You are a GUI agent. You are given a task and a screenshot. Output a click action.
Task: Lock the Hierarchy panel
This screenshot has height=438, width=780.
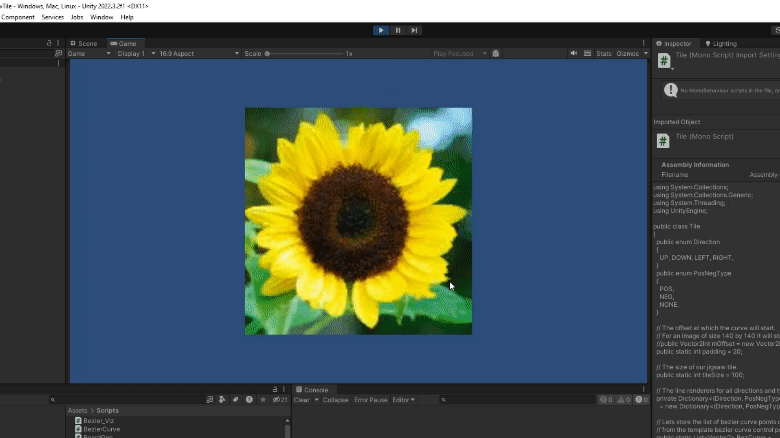point(49,43)
